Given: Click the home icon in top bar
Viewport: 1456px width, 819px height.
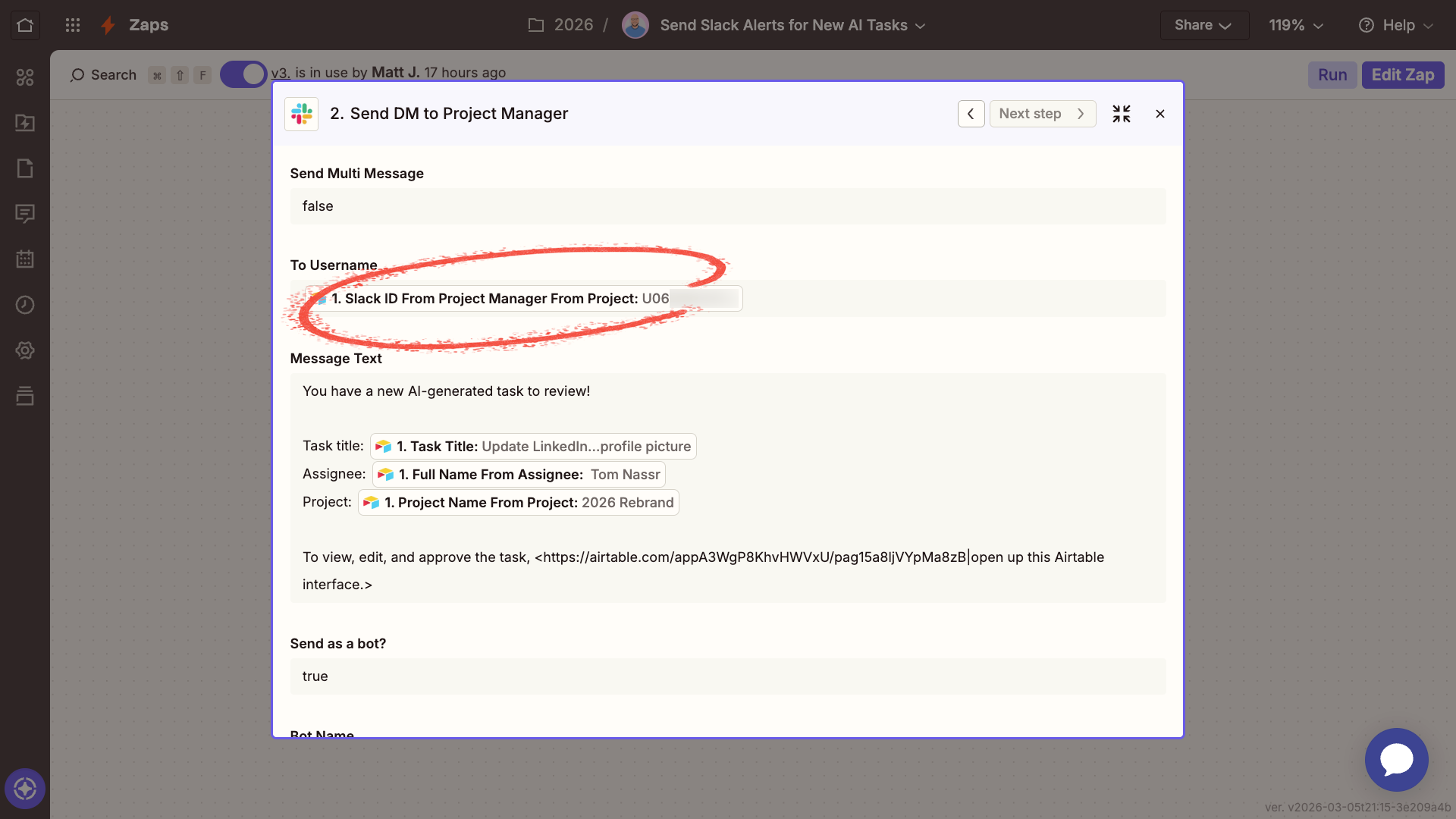Looking at the screenshot, I should (x=25, y=25).
